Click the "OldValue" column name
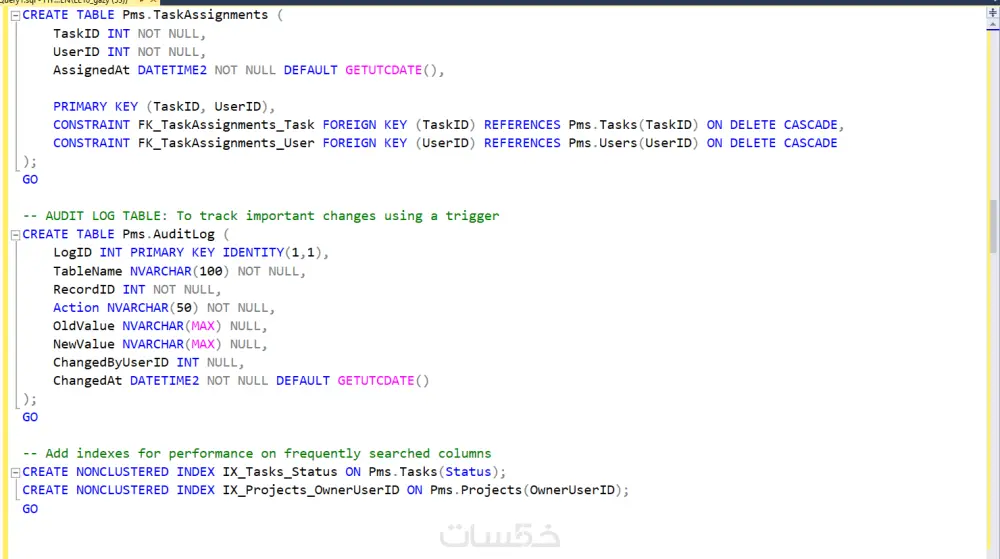Image resolution: width=1000 pixels, height=559 pixels. tap(84, 326)
